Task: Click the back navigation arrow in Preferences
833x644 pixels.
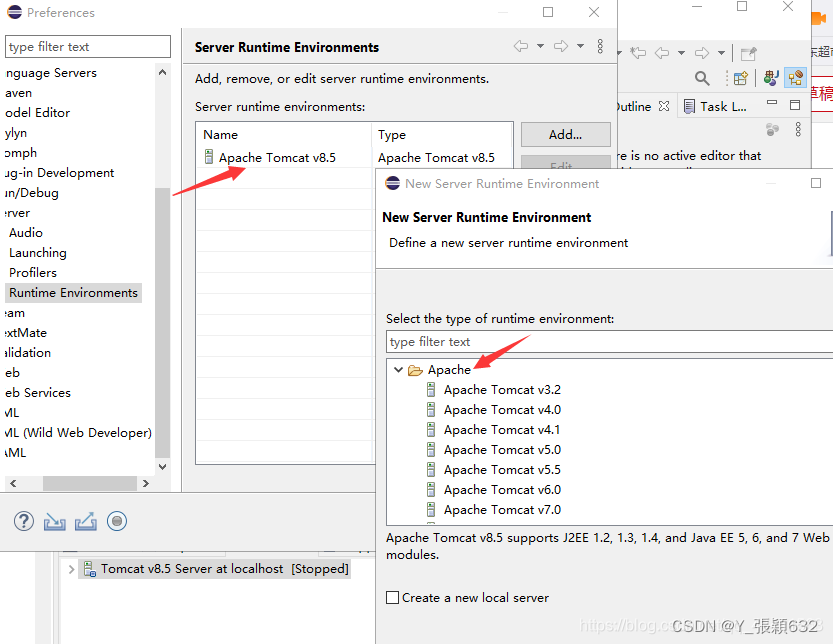Action: [x=520, y=46]
